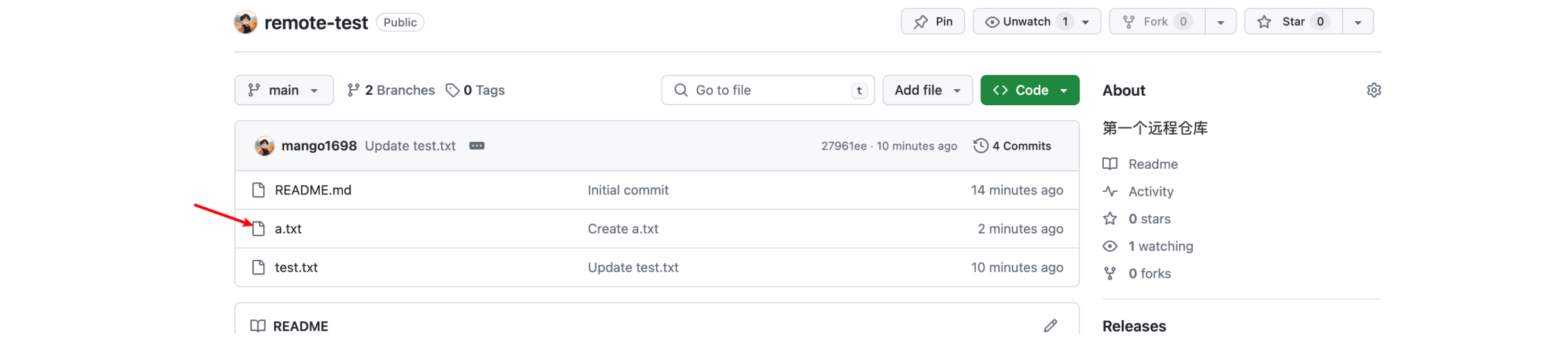This screenshot has height=349, width=1568.
Task: Click the README pencil edit icon
Action: [x=1050, y=326]
